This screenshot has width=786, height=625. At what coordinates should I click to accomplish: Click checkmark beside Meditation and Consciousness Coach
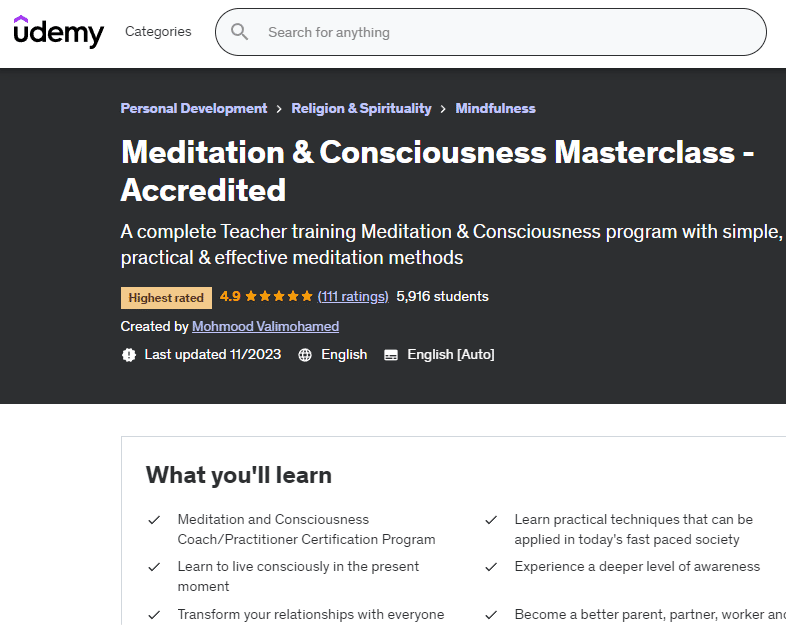(x=154, y=520)
